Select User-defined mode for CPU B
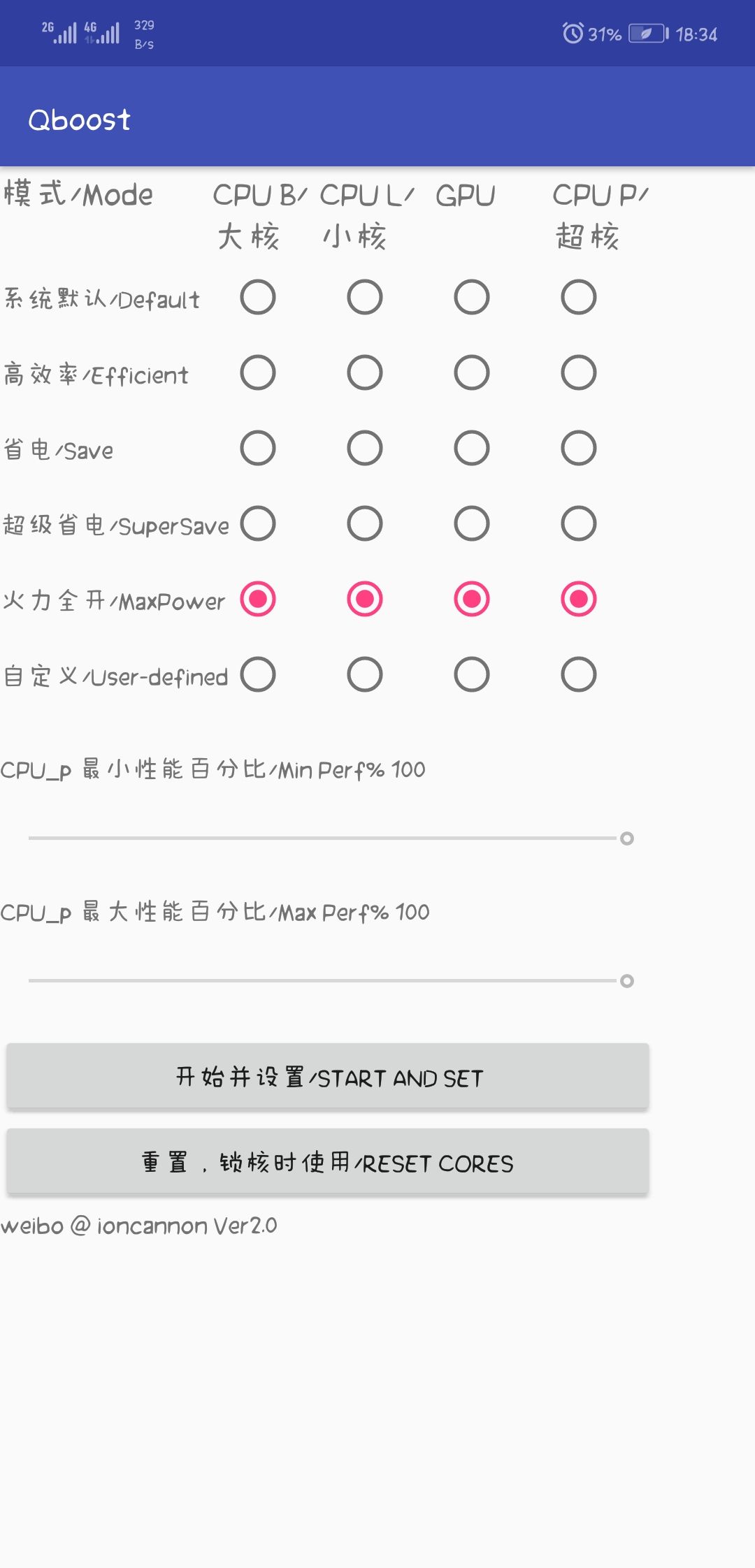755x1568 pixels. pos(258,674)
